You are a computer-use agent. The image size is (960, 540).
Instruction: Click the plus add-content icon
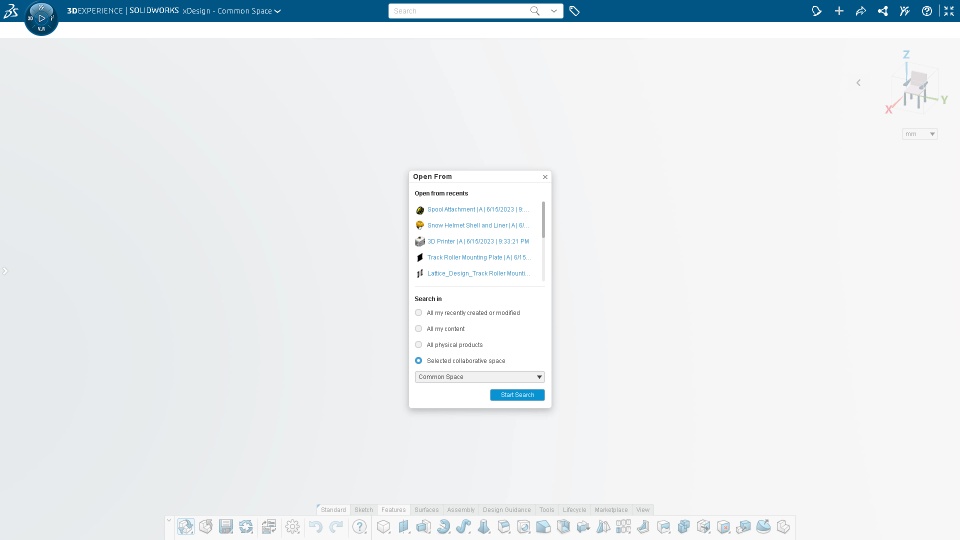click(x=839, y=11)
